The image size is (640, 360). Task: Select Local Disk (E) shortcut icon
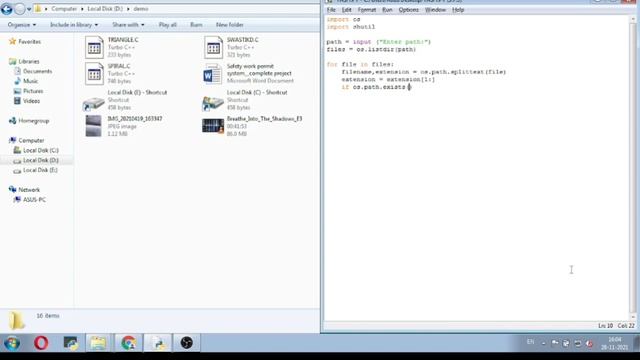[93, 103]
